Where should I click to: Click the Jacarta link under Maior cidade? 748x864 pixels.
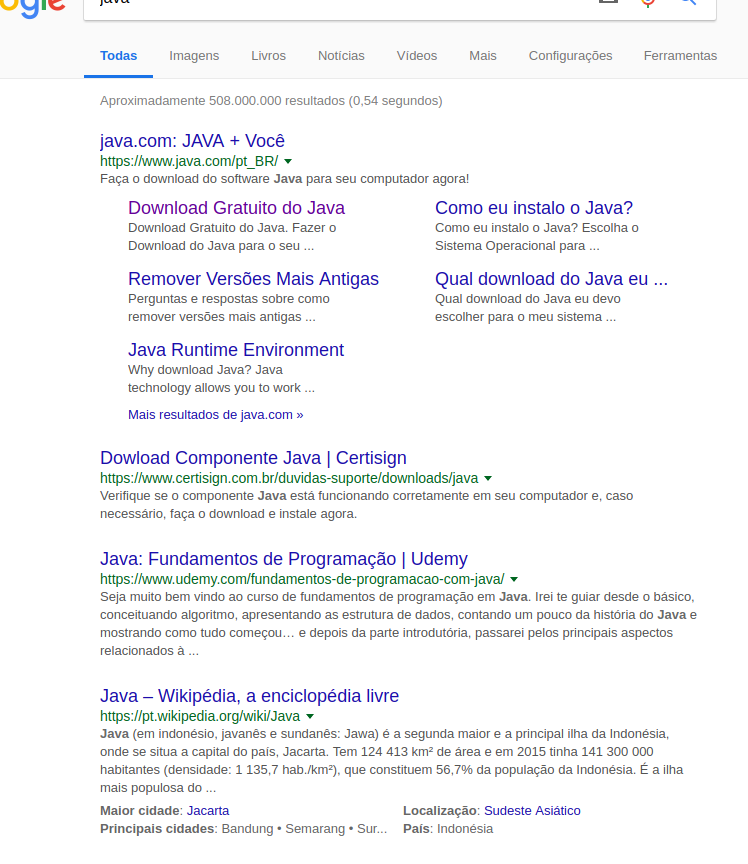pos(208,811)
